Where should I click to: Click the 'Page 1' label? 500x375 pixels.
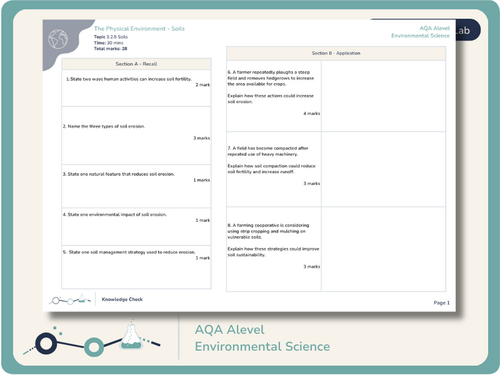coord(442,303)
